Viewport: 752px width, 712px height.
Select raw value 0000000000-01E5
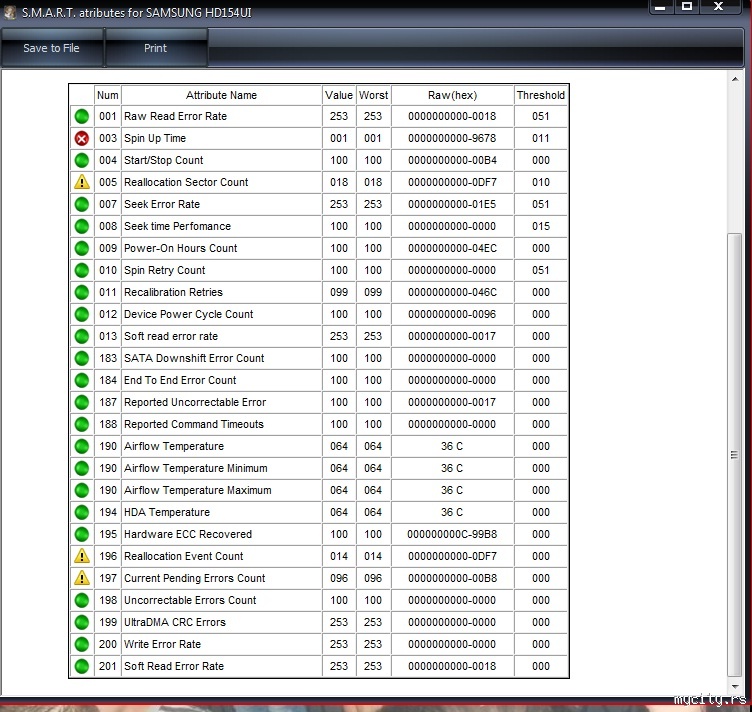452,204
